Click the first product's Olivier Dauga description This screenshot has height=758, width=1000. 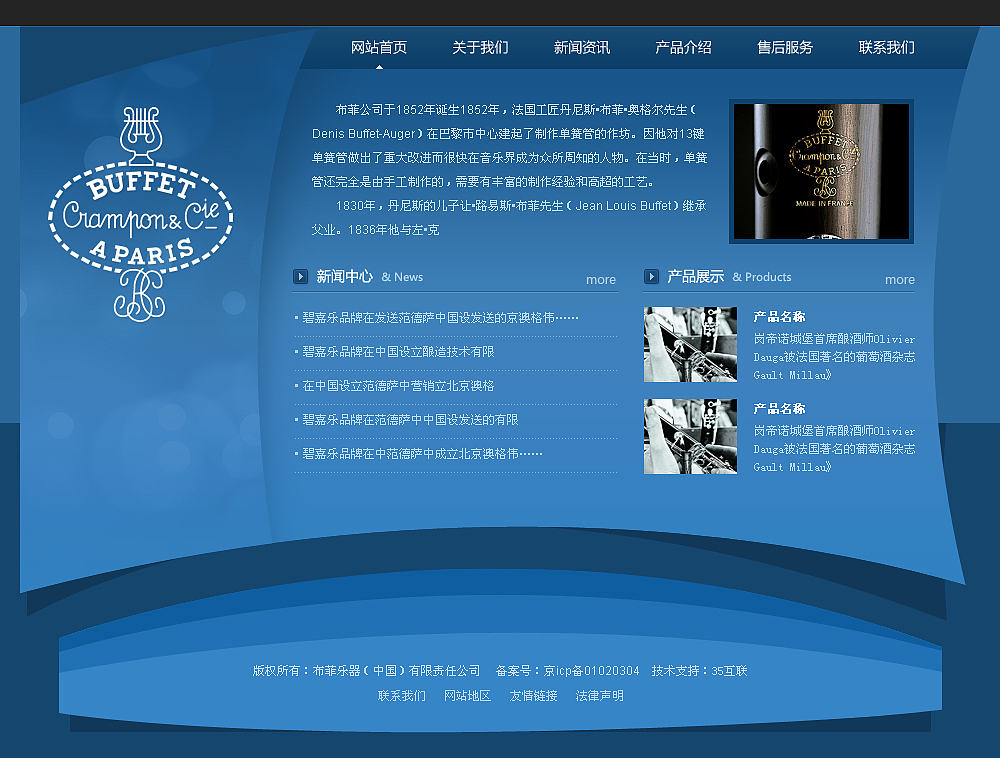point(834,357)
